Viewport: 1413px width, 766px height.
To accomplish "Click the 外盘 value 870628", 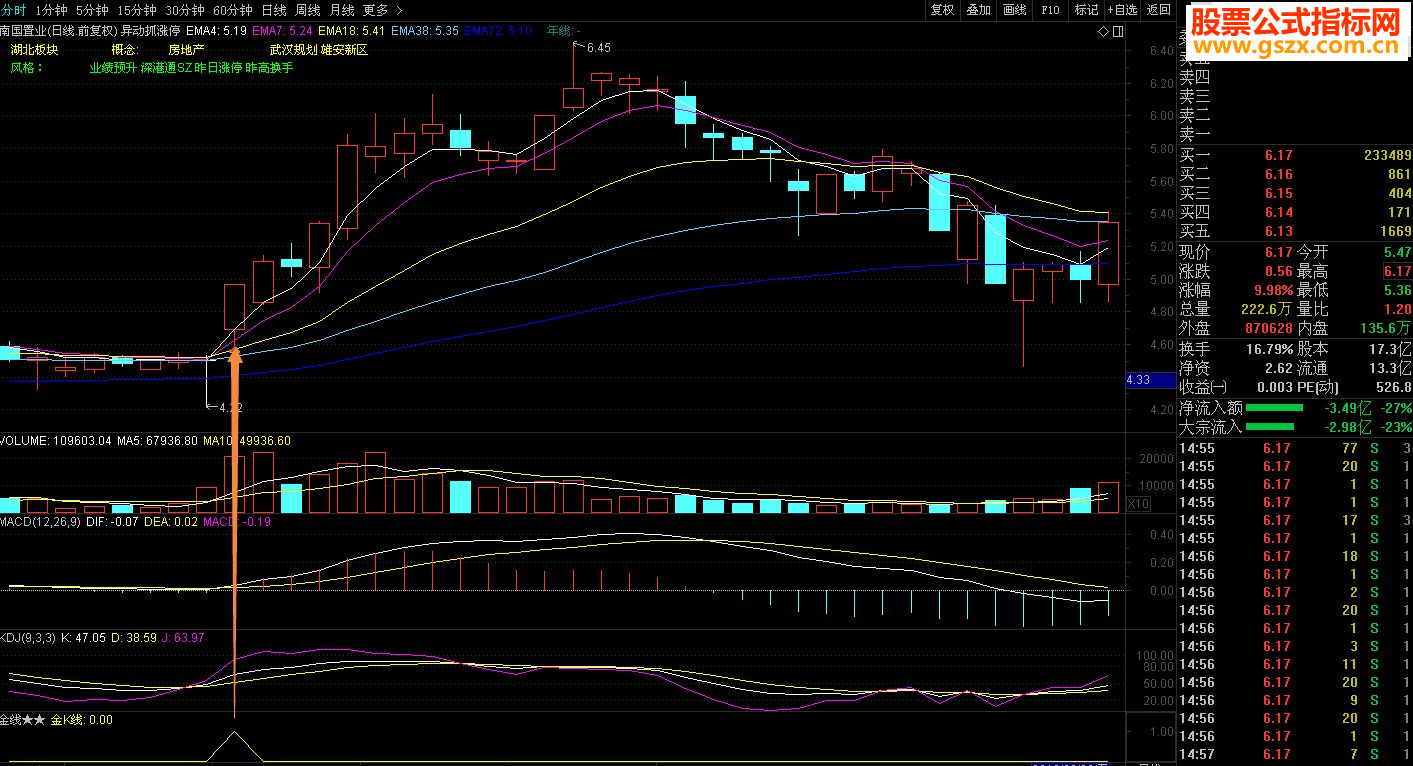I will pos(1268,328).
